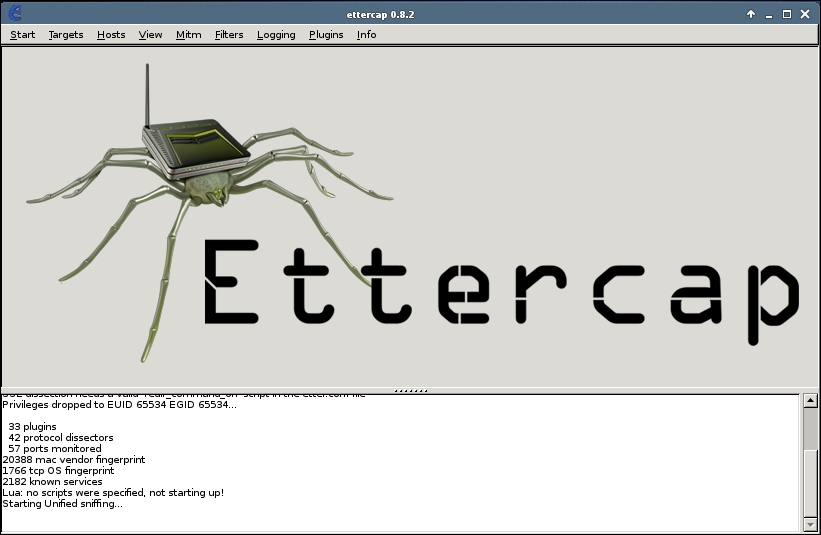Open the Targets menu
Image resolution: width=821 pixels, height=535 pixels.
pyautogui.click(x=66, y=35)
